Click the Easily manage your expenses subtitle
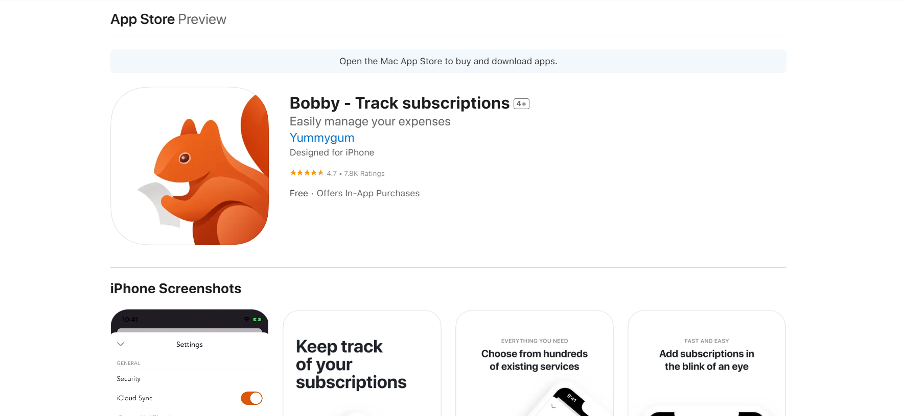The image size is (904, 416). (370, 121)
